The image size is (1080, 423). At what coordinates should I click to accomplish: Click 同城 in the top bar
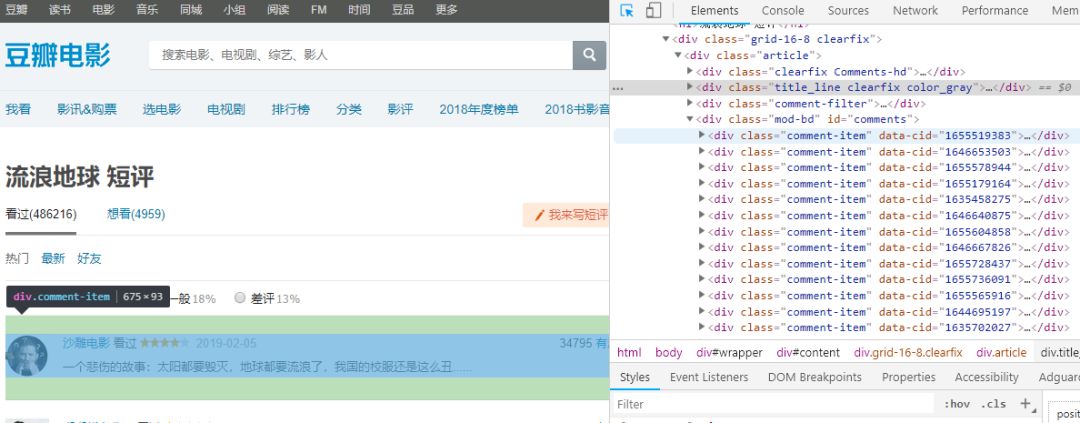pyautogui.click(x=191, y=10)
